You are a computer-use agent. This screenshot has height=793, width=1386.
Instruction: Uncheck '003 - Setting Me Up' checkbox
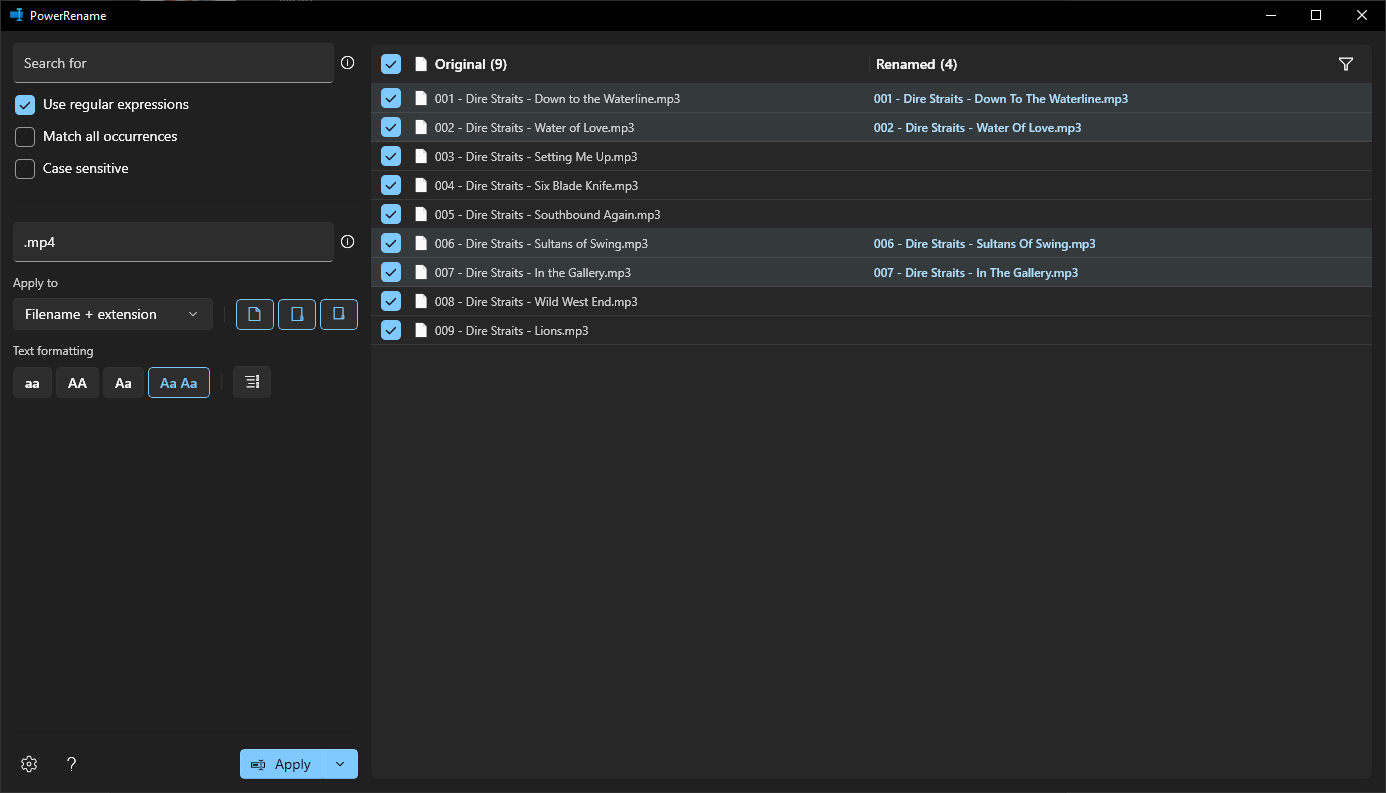[391, 156]
